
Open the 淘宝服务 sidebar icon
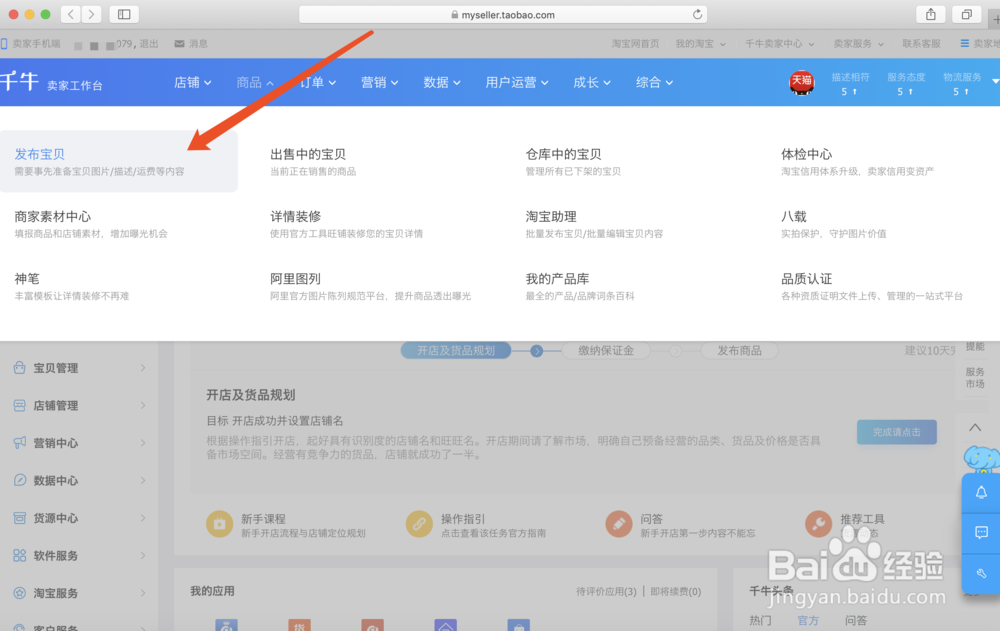[20, 593]
